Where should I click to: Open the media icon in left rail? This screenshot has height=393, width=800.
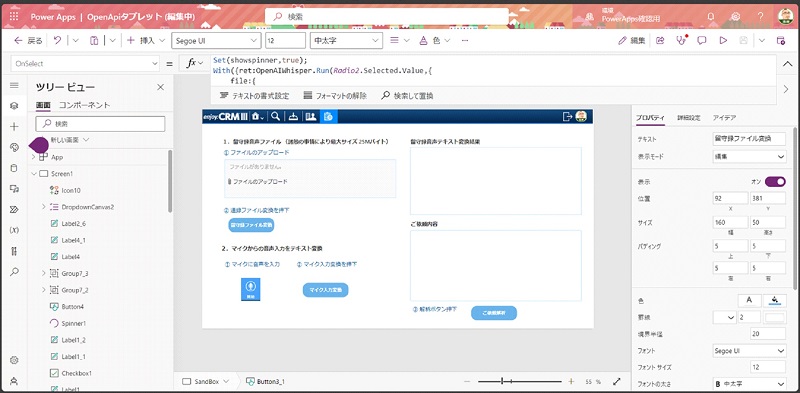click(14, 189)
